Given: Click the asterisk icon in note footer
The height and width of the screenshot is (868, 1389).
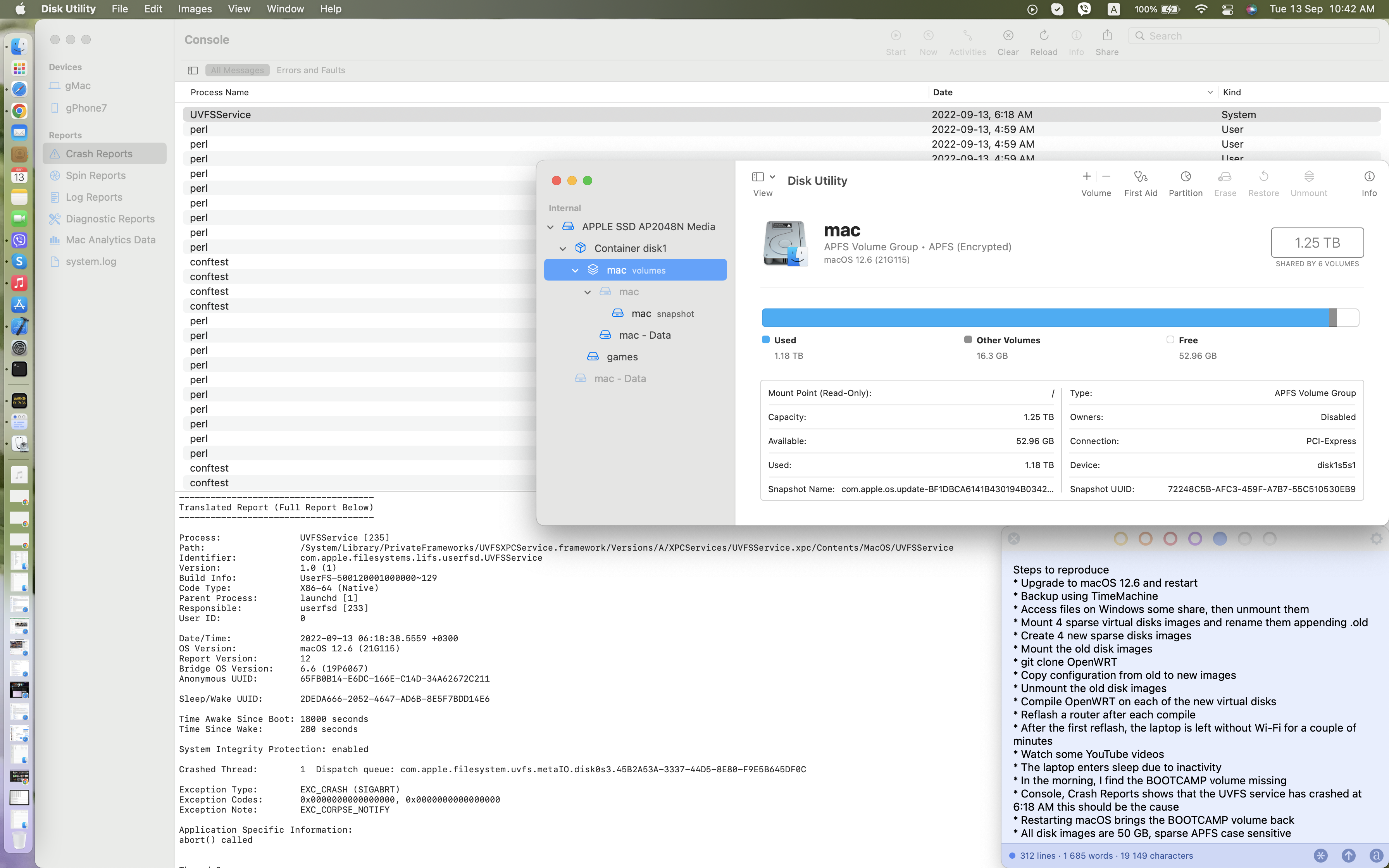Looking at the screenshot, I should [x=1321, y=855].
